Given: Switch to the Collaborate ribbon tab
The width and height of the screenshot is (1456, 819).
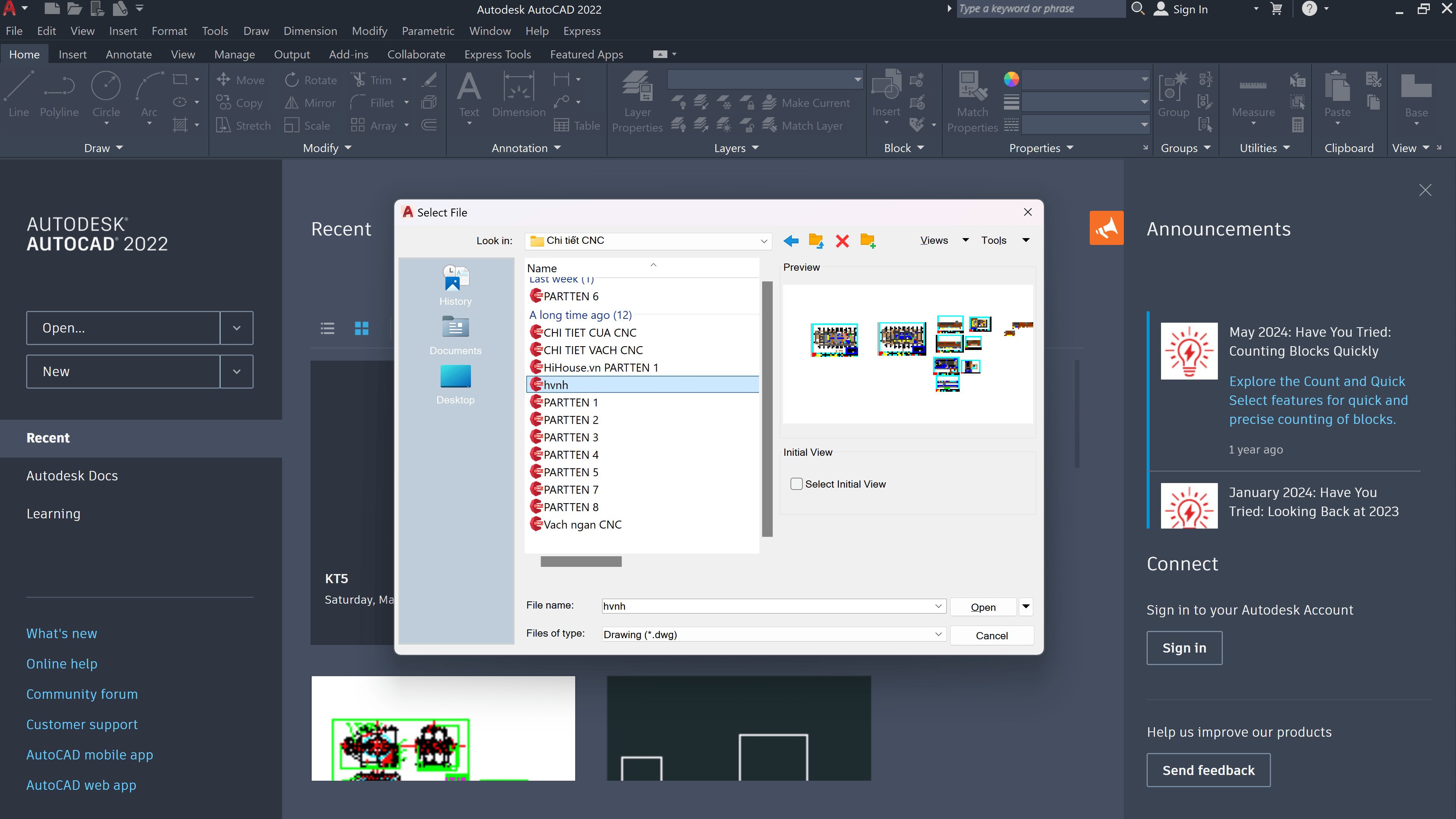Looking at the screenshot, I should coord(416,54).
